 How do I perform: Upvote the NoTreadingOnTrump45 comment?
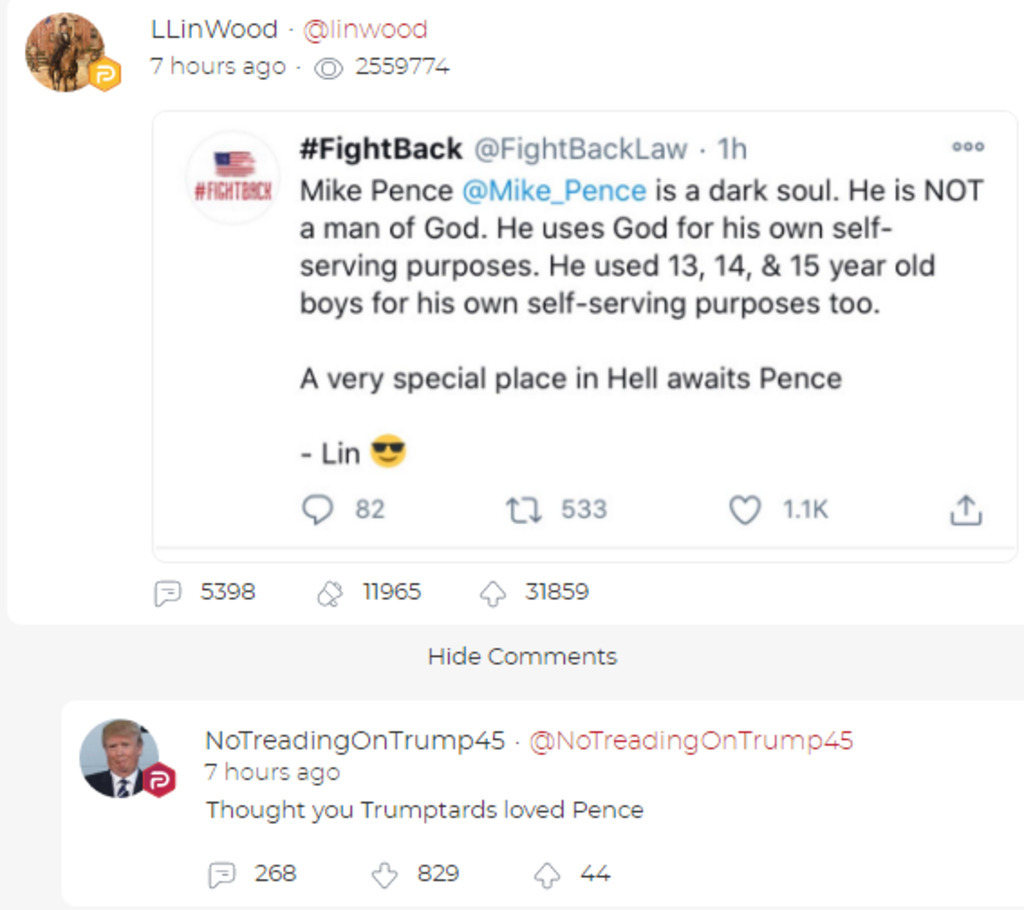click(547, 875)
